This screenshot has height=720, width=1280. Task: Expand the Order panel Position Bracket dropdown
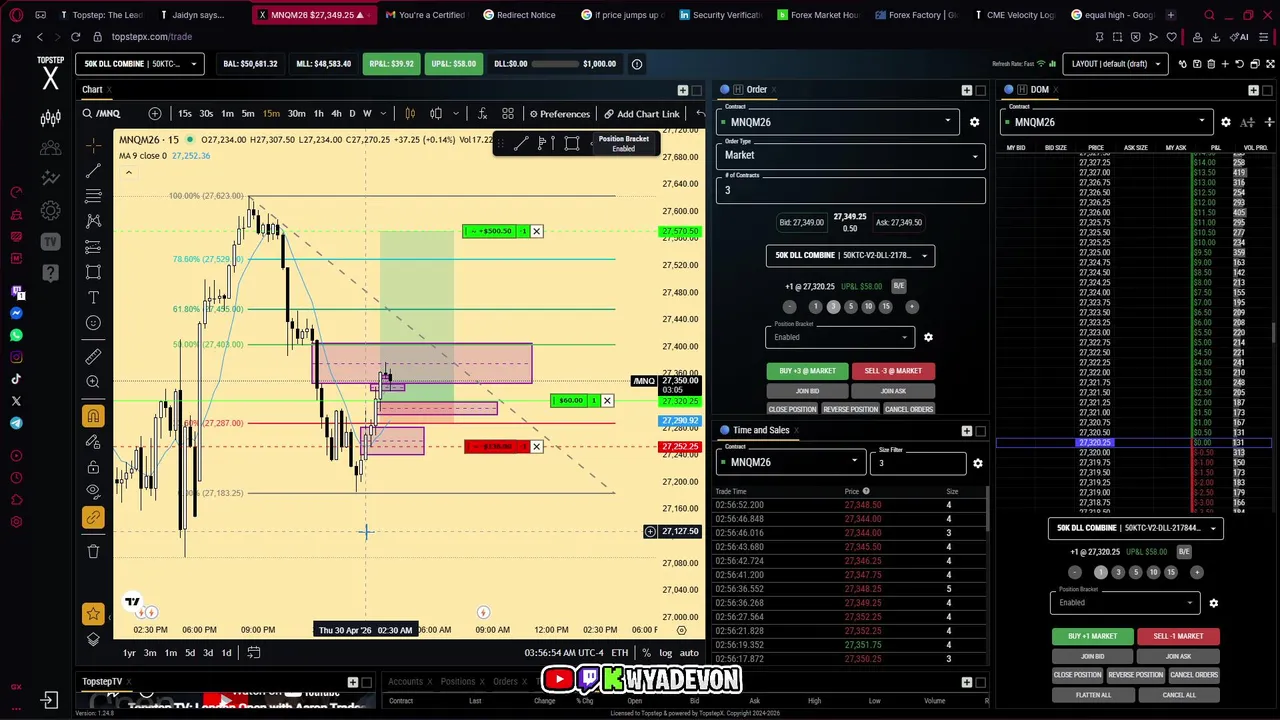pos(840,337)
